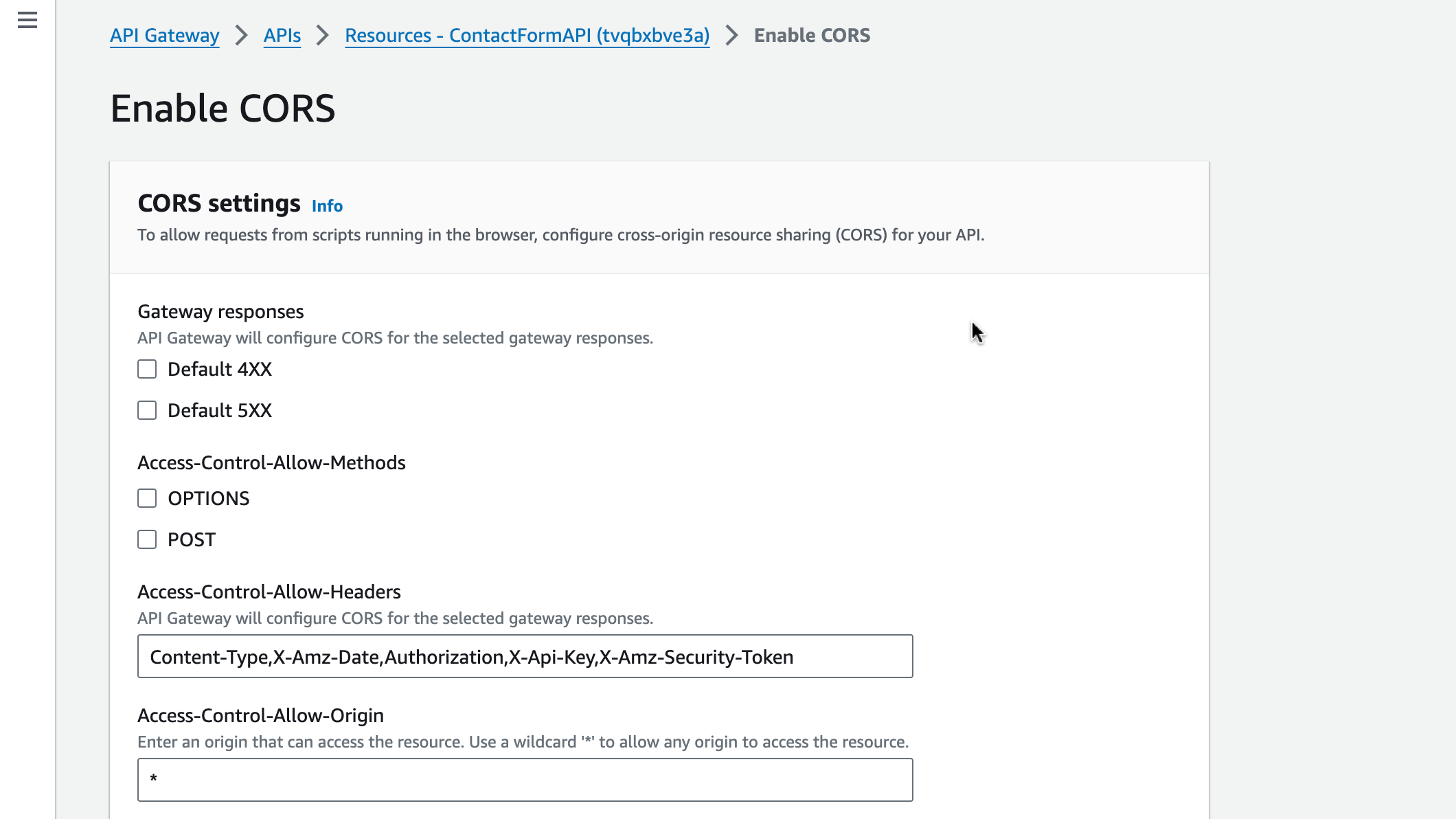The height and width of the screenshot is (819, 1456).
Task: Focus the Access-Control-Allow-Origin input field
Action: [525, 780]
